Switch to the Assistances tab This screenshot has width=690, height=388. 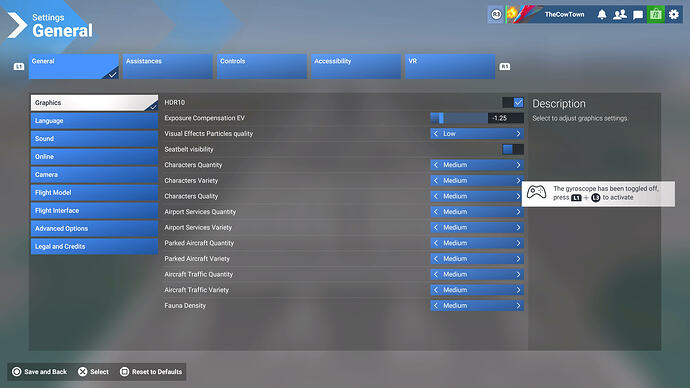pyautogui.click(x=168, y=66)
